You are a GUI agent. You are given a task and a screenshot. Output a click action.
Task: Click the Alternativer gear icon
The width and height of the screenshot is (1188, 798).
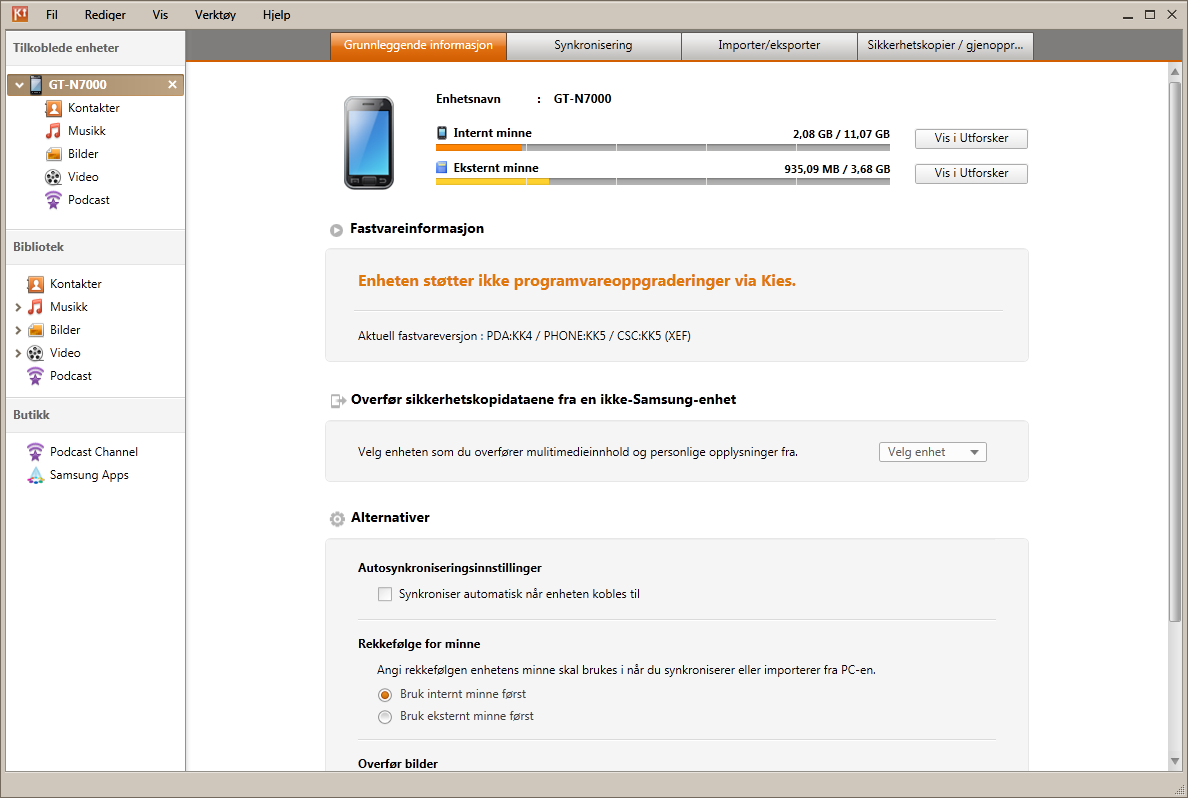337,518
